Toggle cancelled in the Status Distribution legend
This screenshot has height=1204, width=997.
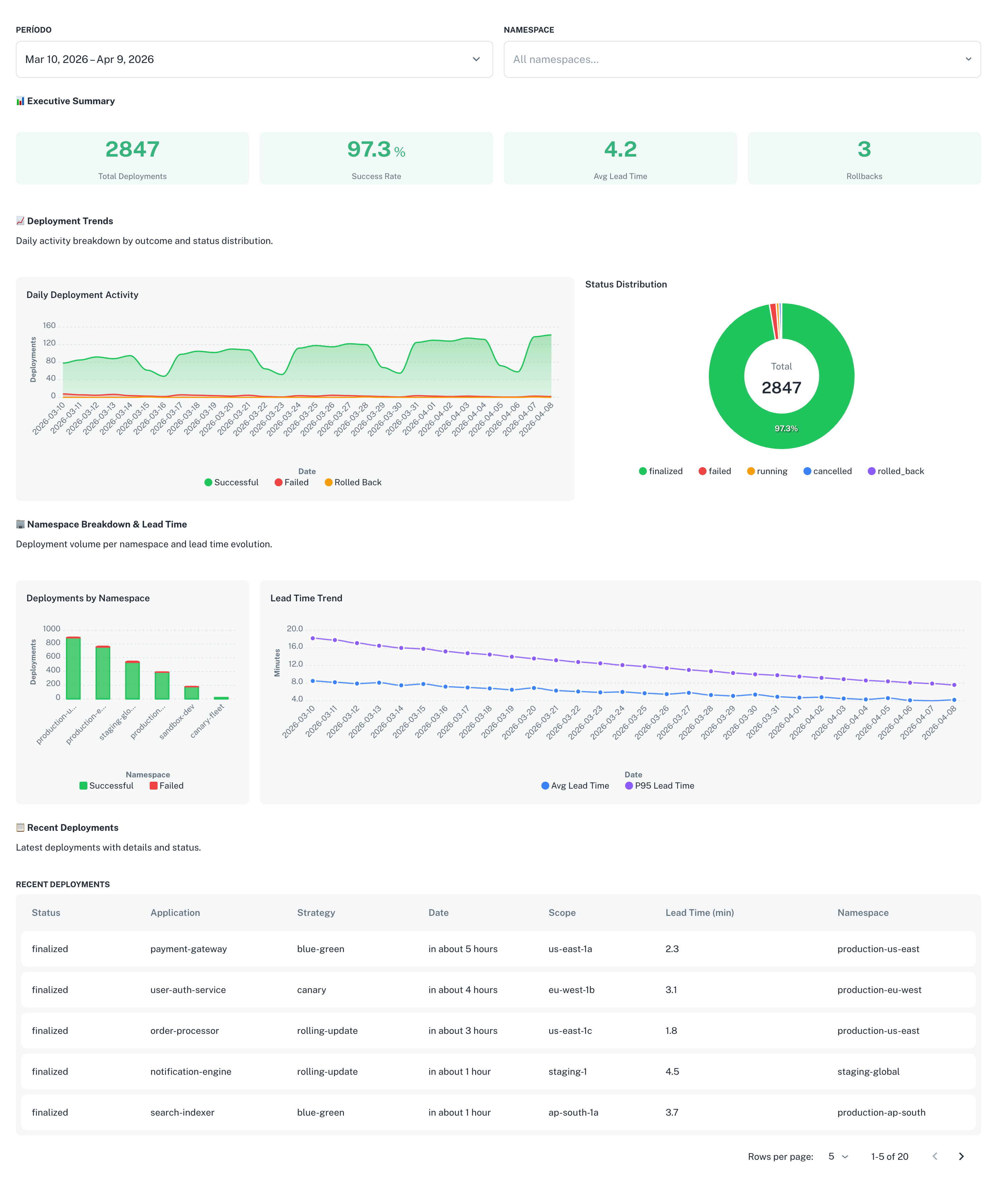click(x=827, y=471)
